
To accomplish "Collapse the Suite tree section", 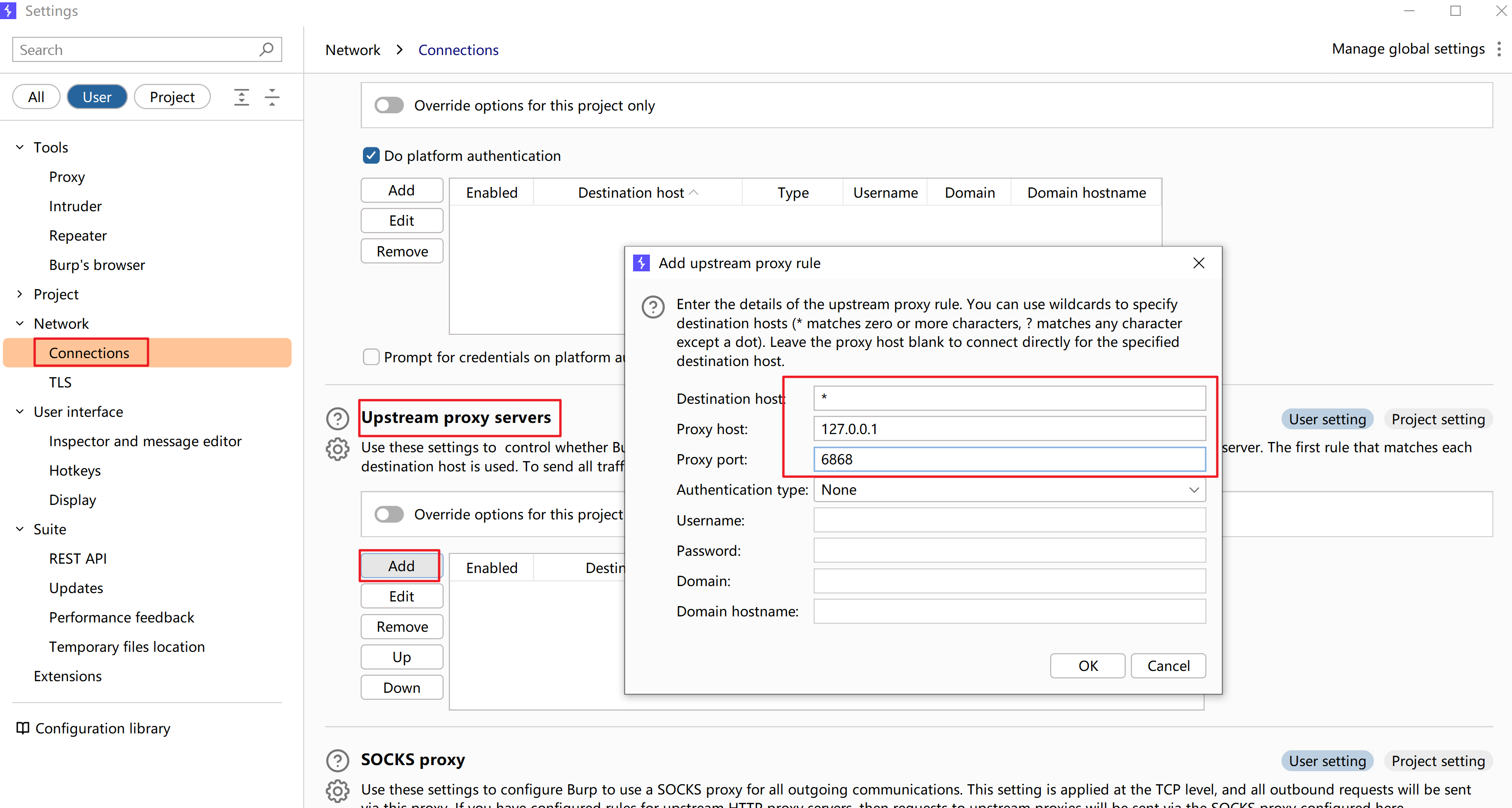I will click(20, 529).
